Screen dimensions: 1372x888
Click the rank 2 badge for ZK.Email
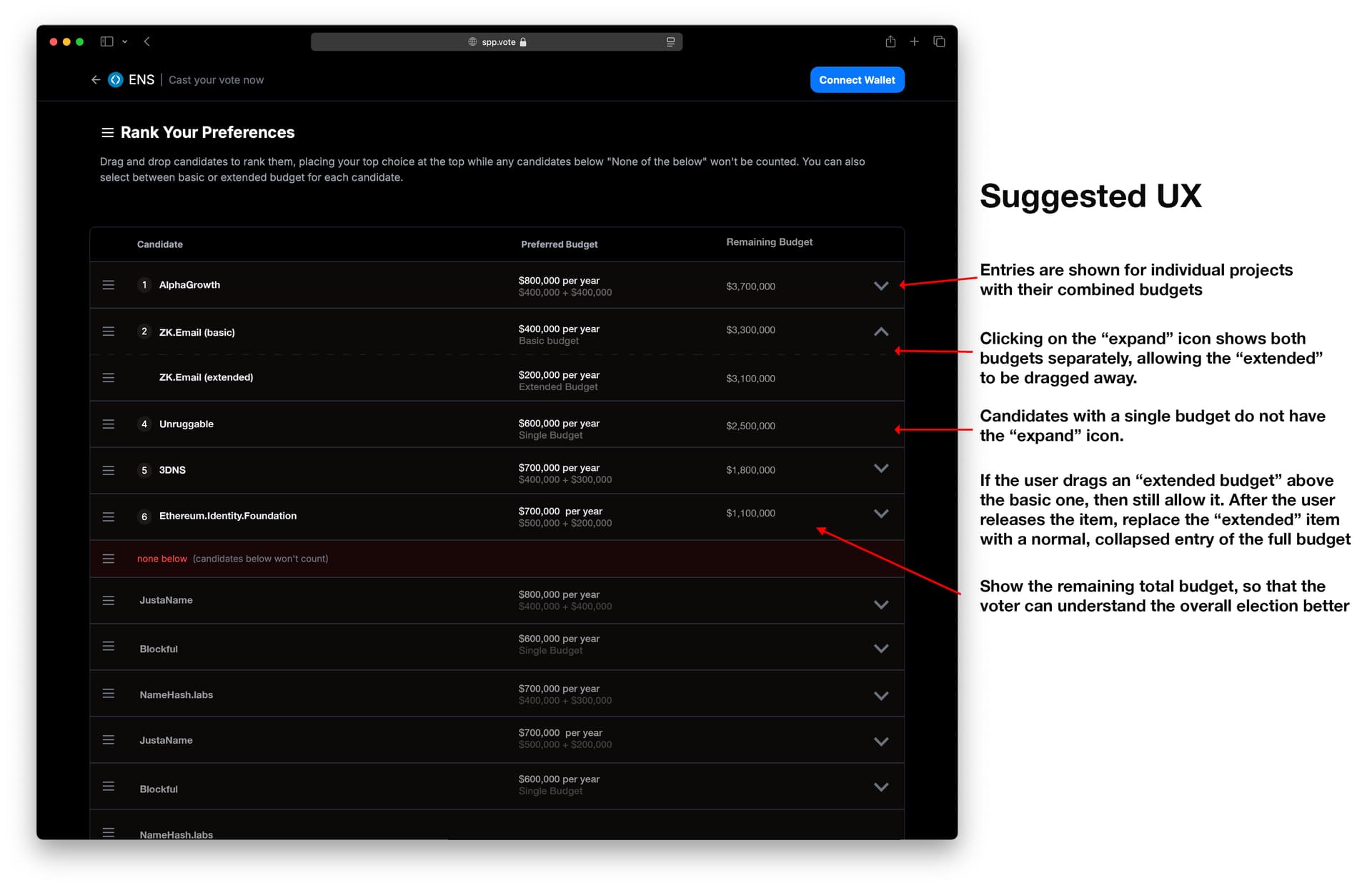coord(144,331)
